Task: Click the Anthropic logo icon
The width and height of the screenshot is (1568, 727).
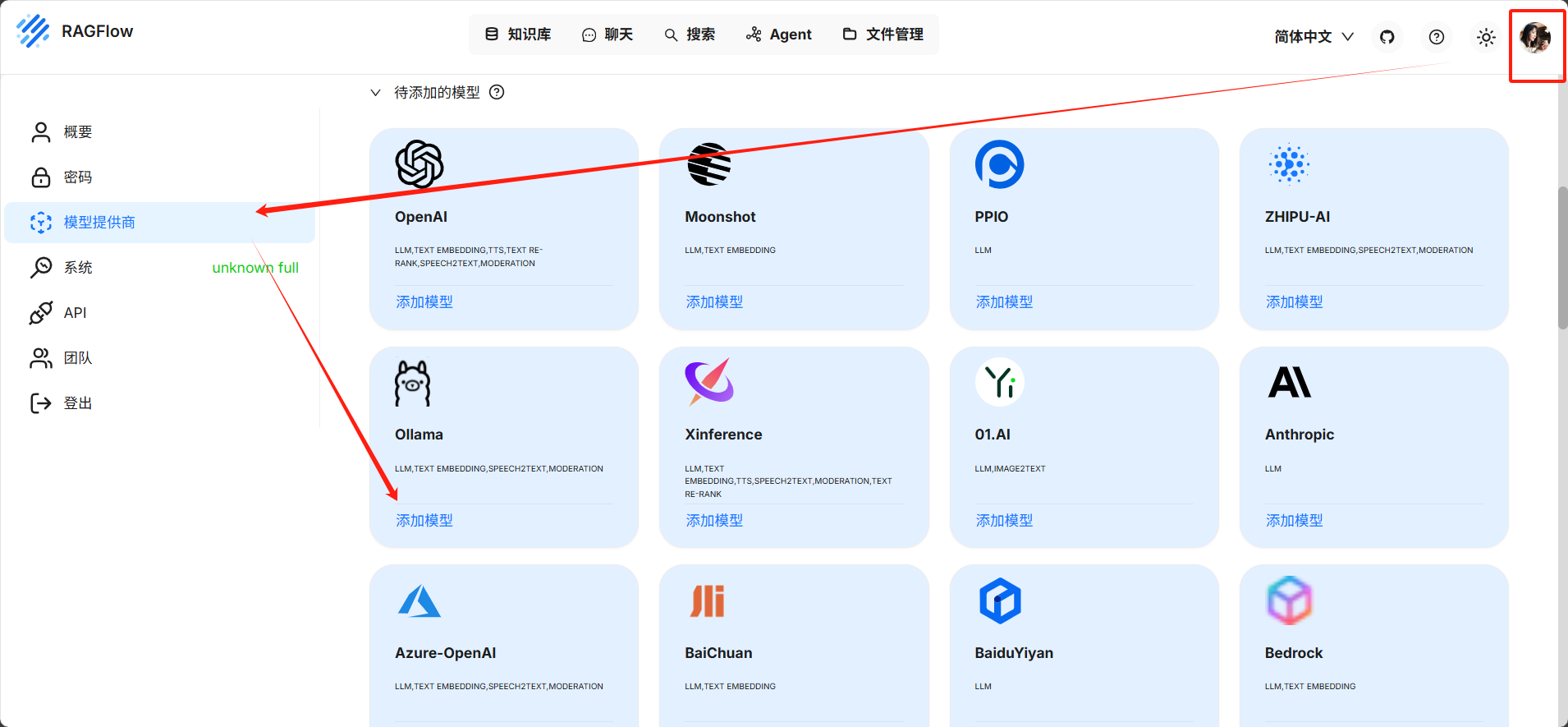Action: [x=1290, y=382]
